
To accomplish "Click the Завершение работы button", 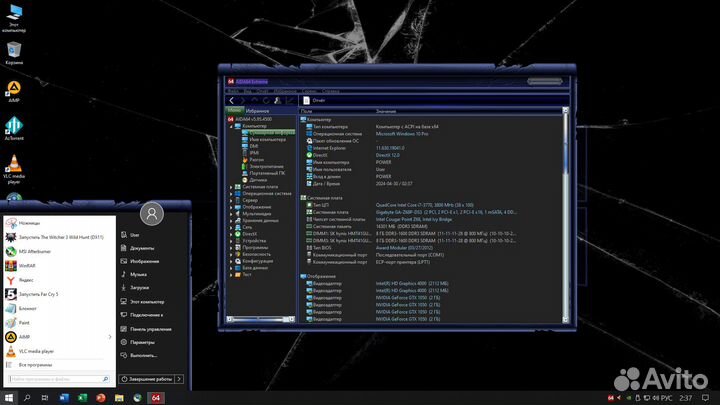I will tap(146, 379).
